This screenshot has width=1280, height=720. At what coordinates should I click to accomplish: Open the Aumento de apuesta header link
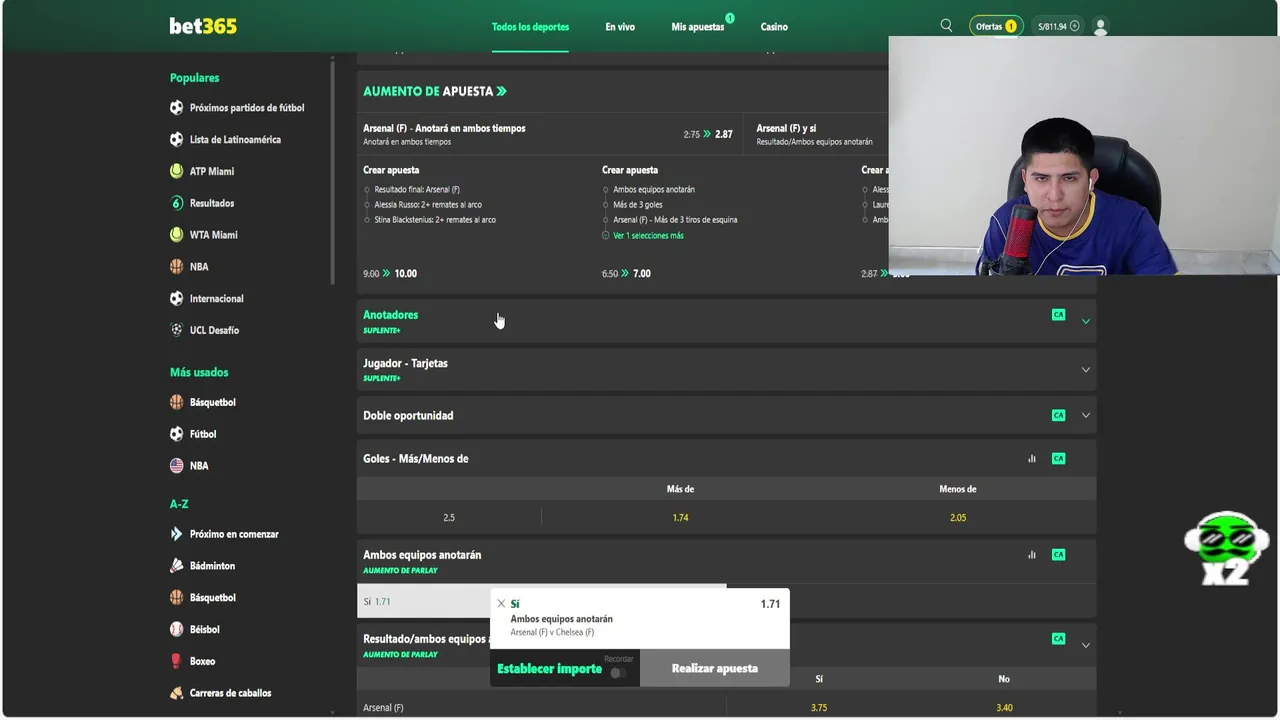click(435, 91)
